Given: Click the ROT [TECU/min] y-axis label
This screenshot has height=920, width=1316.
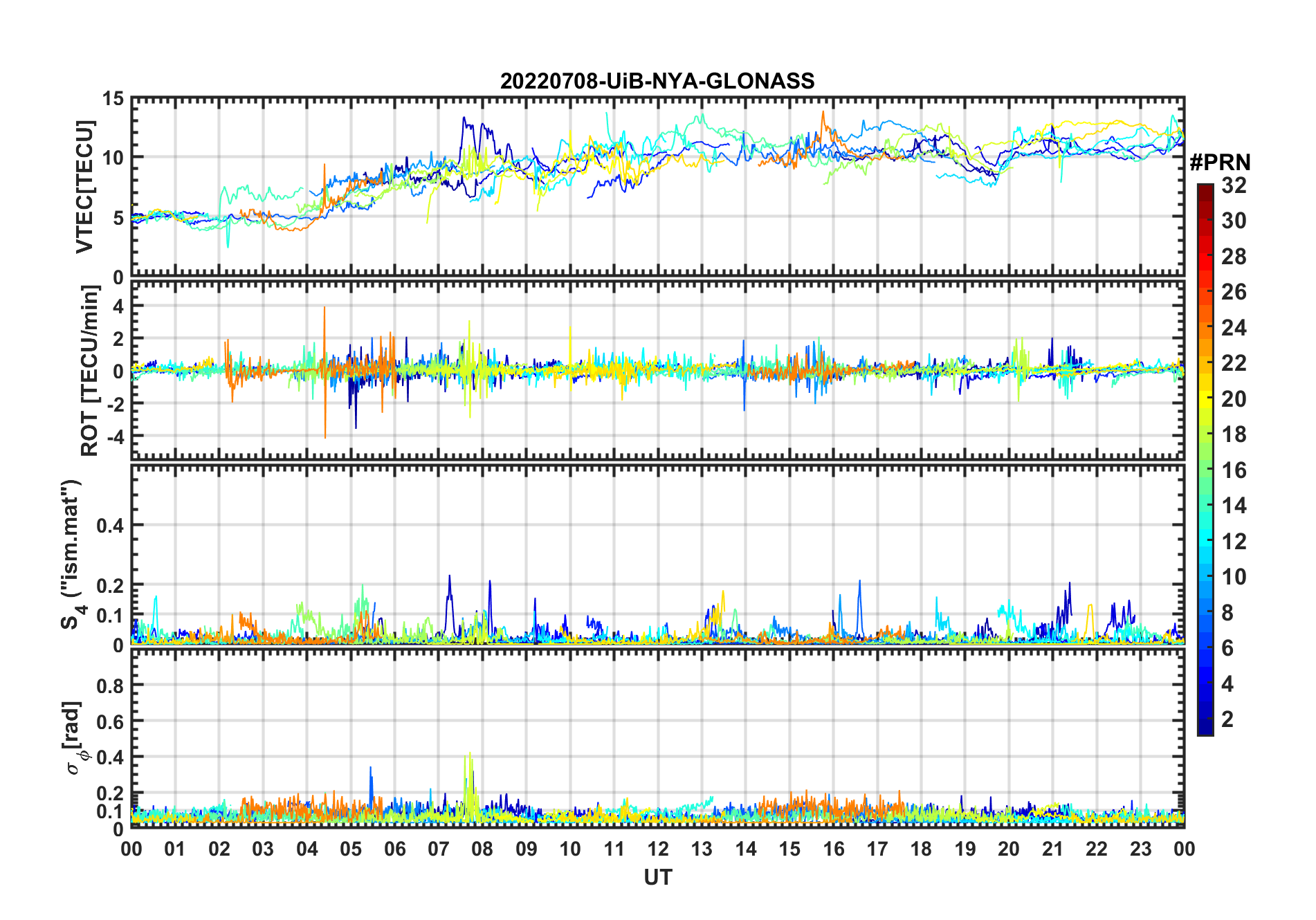Looking at the screenshot, I should pyautogui.click(x=90, y=371).
